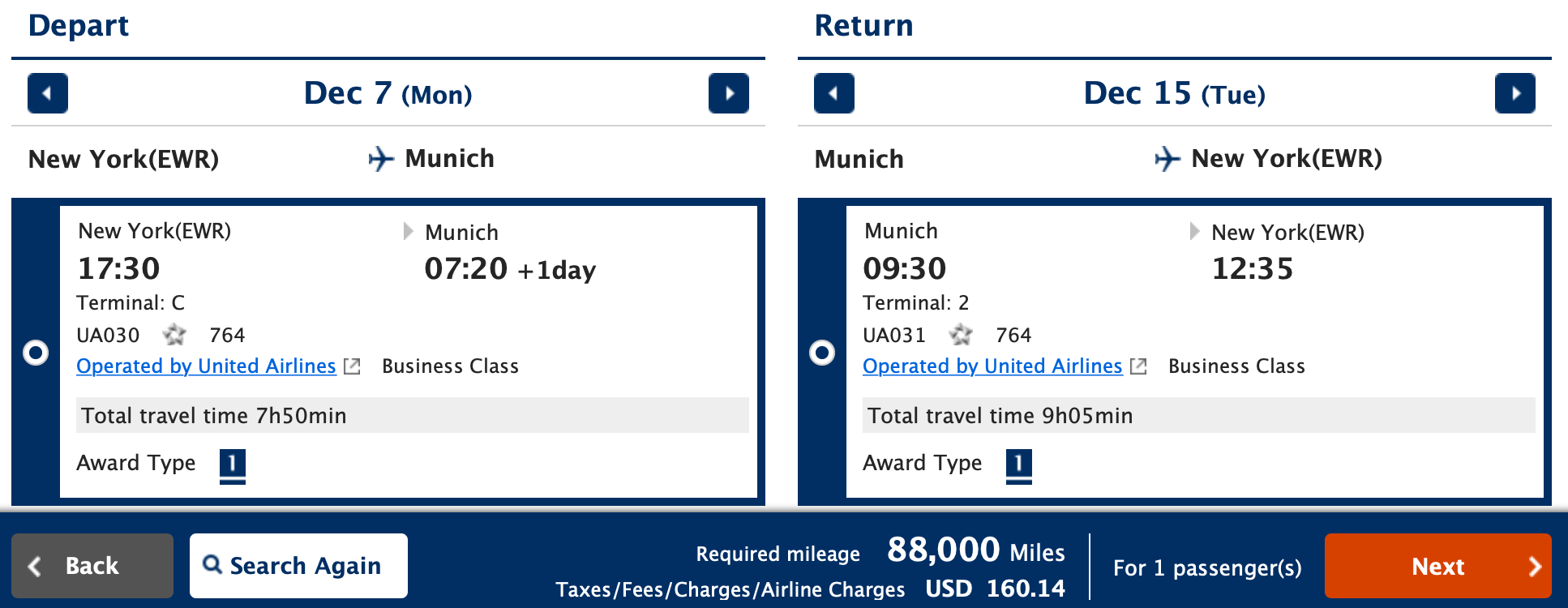The height and width of the screenshot is (608, 1568).
Task: Click the magnifier icon in Search Again
Action: click(x=213, y=565)
